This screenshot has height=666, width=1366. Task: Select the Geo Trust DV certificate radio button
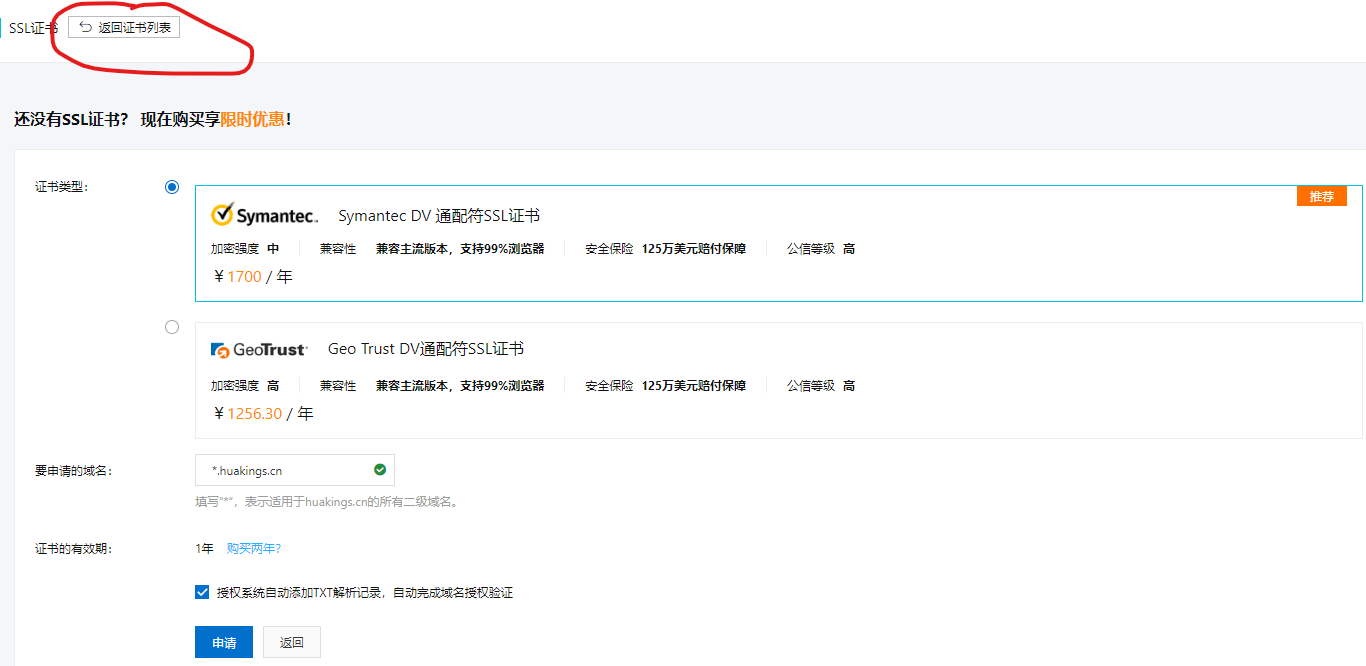(x=172, y=327)
